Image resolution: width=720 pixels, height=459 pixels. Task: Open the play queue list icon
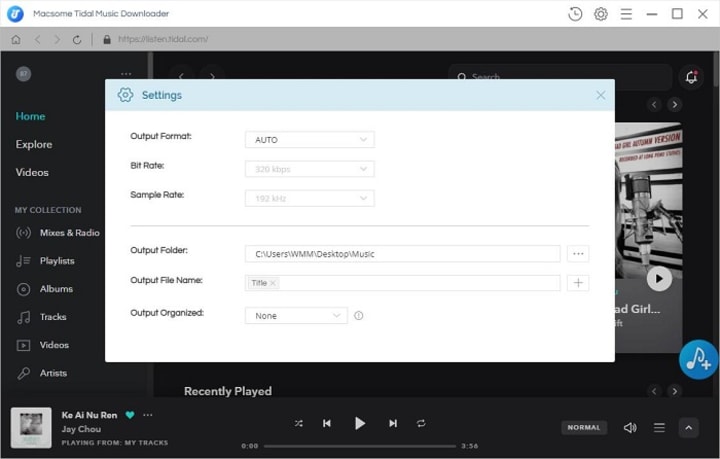click(x=659, y=428)
